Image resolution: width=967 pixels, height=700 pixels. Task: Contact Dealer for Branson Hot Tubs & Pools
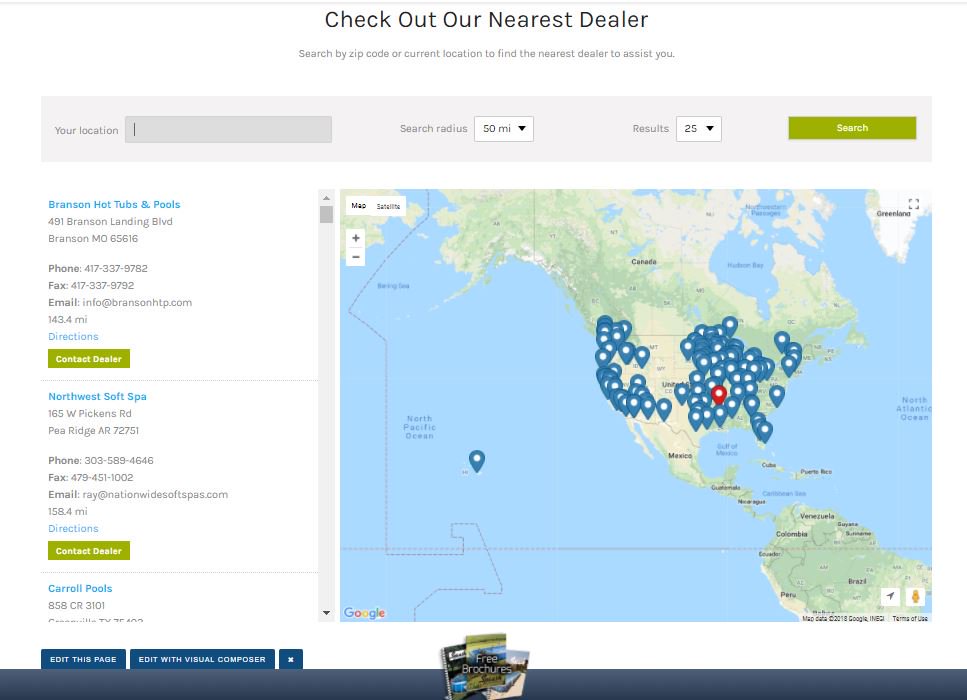(89, 359)
